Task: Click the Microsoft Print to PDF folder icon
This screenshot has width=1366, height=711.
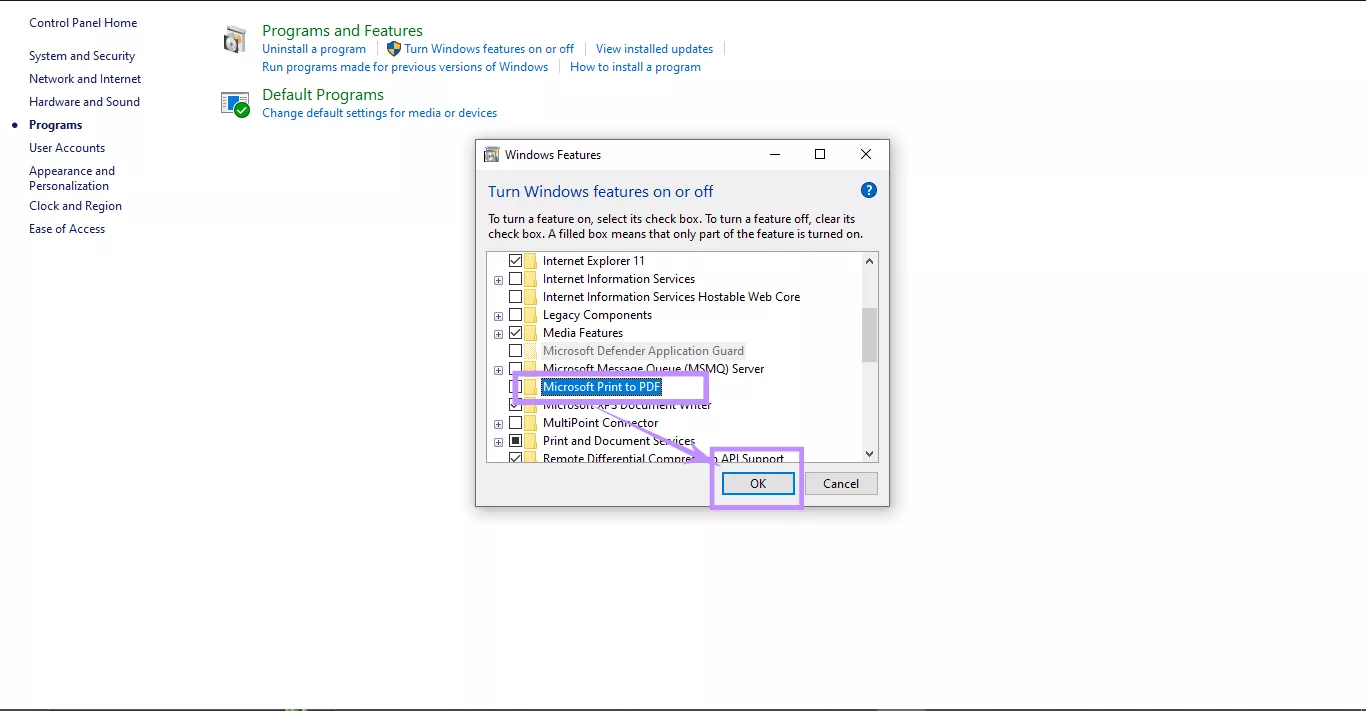Action: coord(531,387)
